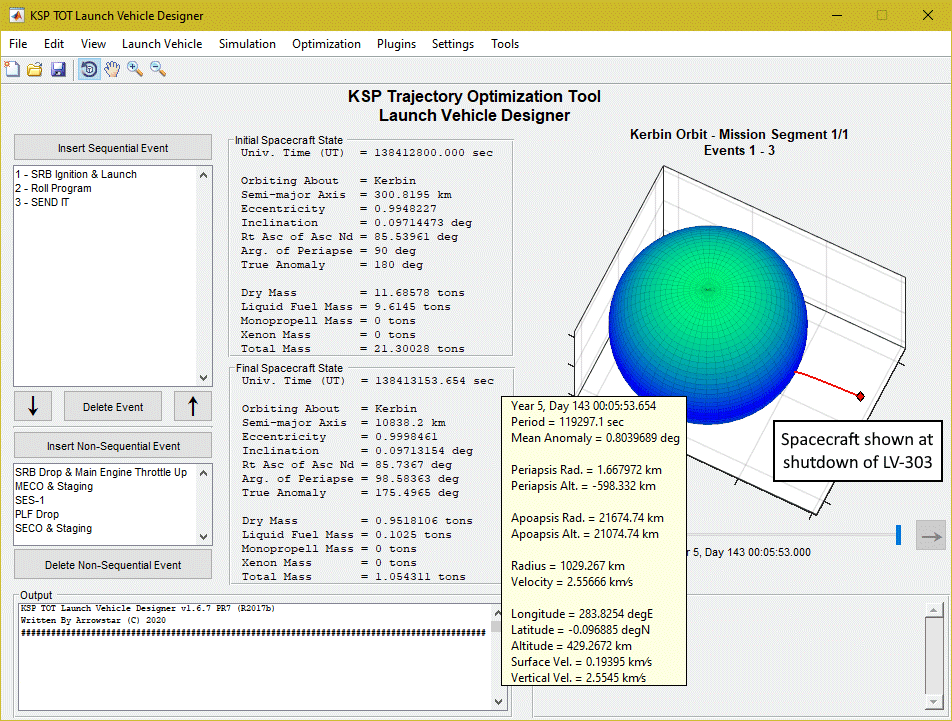Image resolution: width=952 pixels, height=721 pixels.
Task: Click the blue time slider handle
Action: point(898,535)
